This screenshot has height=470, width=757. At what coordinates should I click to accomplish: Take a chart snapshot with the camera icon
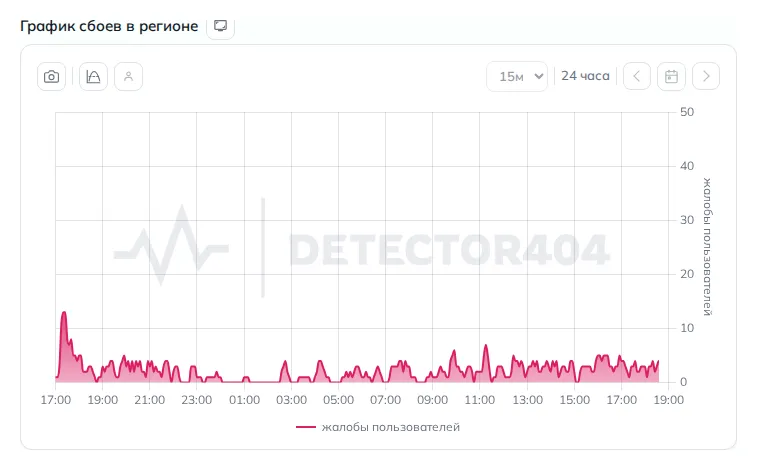coord(52,77)
